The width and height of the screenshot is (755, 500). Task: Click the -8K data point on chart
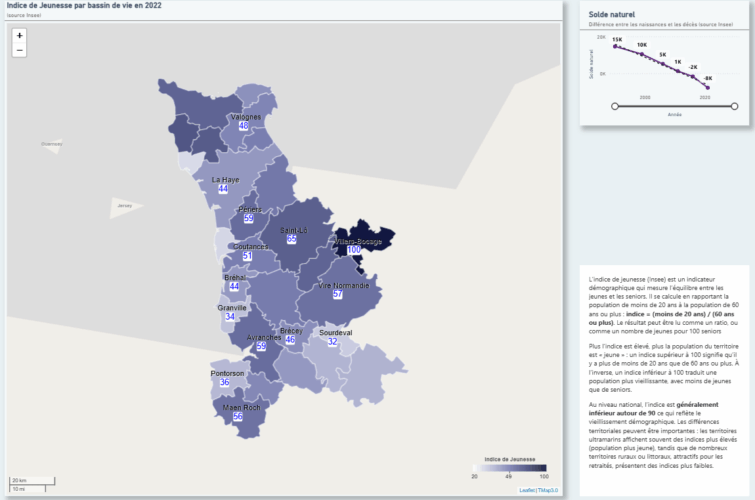[707, 86]
